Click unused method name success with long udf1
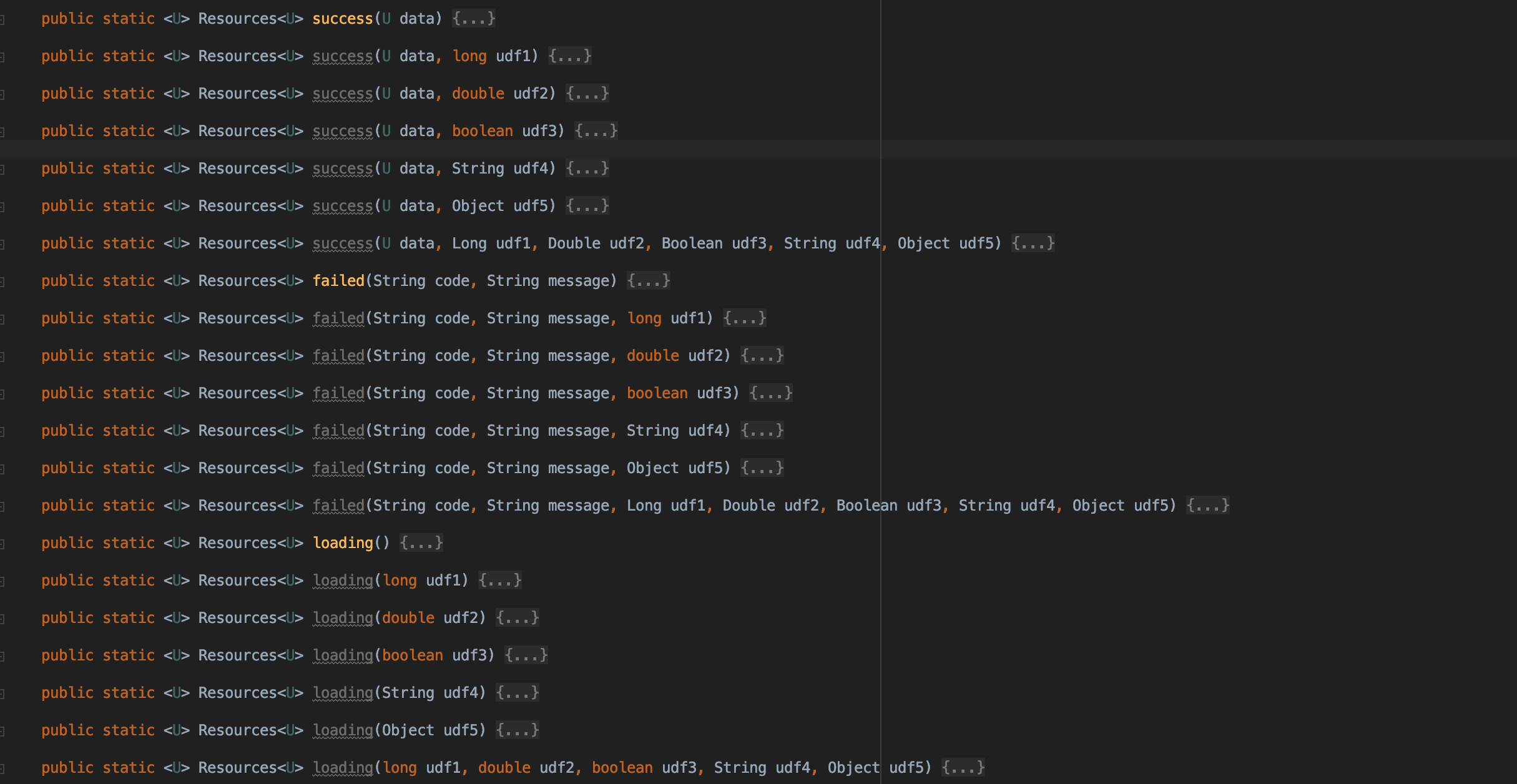This screenshot has width=1517, height=784. [x=342, y=56]
